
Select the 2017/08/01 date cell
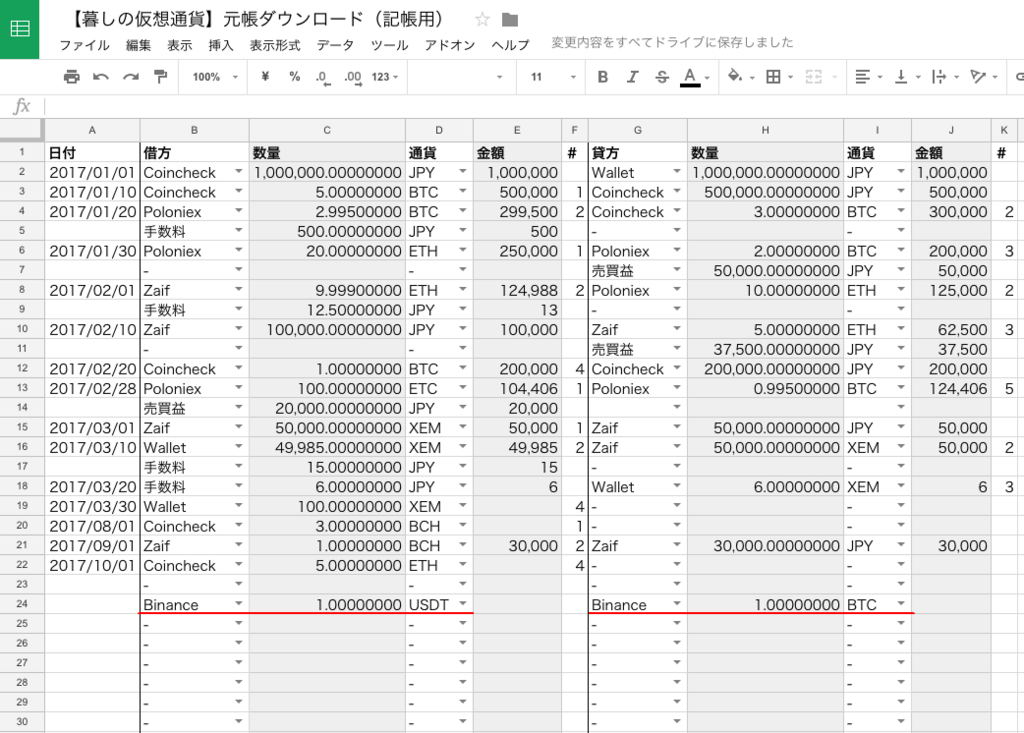click(x=92, y=526)
